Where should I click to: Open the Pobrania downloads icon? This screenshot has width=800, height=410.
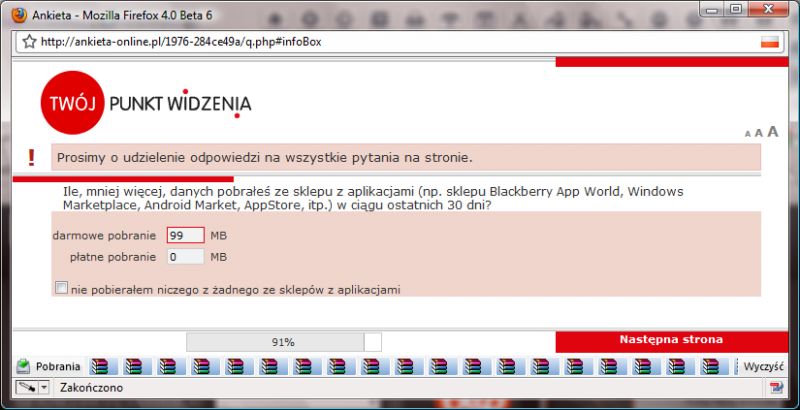[x=23, y=366]
